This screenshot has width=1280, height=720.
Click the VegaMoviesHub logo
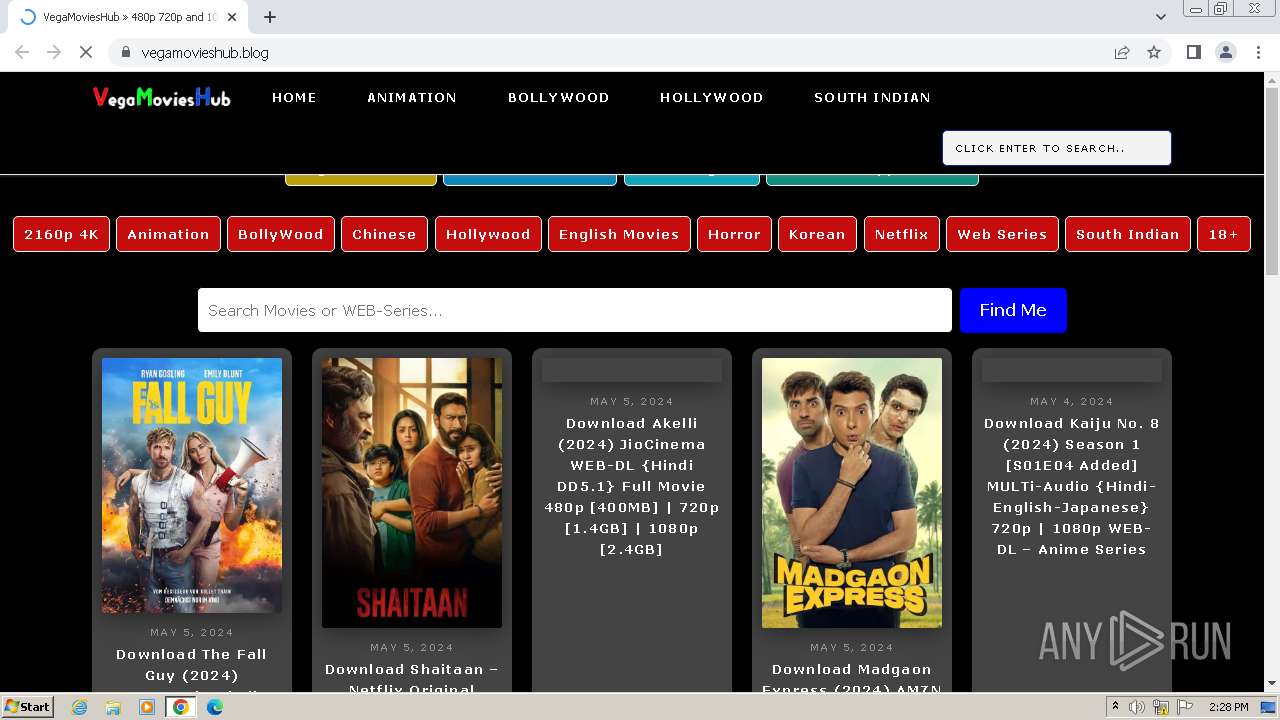[x=161, y=97]
